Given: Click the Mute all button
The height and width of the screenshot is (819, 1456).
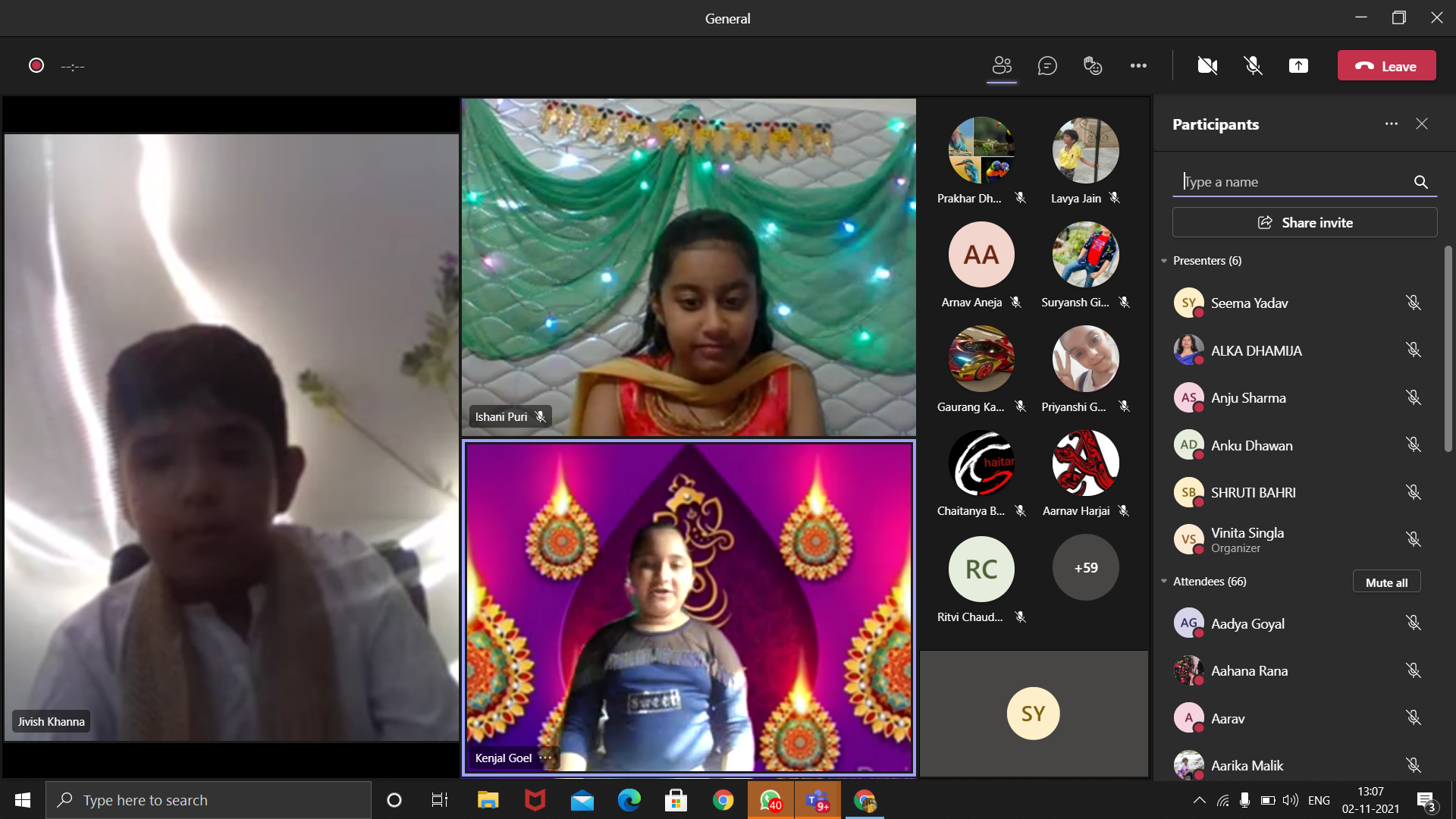Looking at the screenshot, I should click(1386, 582).
